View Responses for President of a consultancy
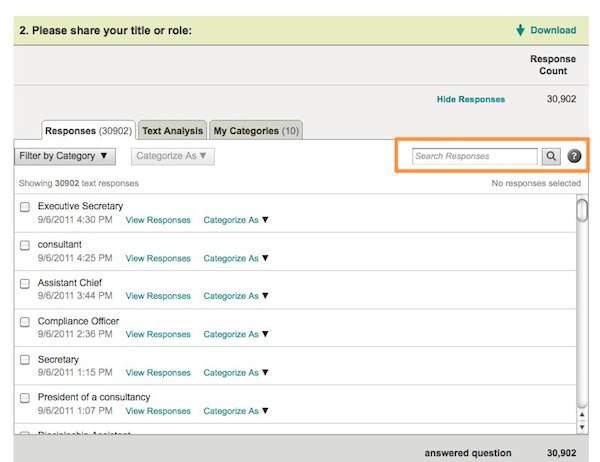This screenshot has height=462, width=600. click(x=158, y=411)
